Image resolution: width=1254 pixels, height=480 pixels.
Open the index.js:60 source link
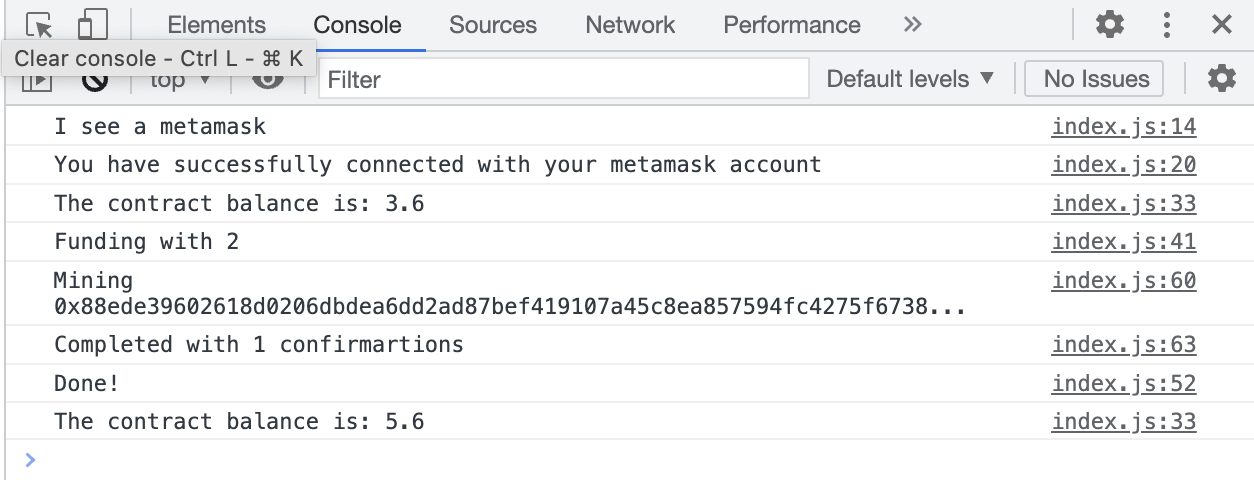click(1124, 282)
